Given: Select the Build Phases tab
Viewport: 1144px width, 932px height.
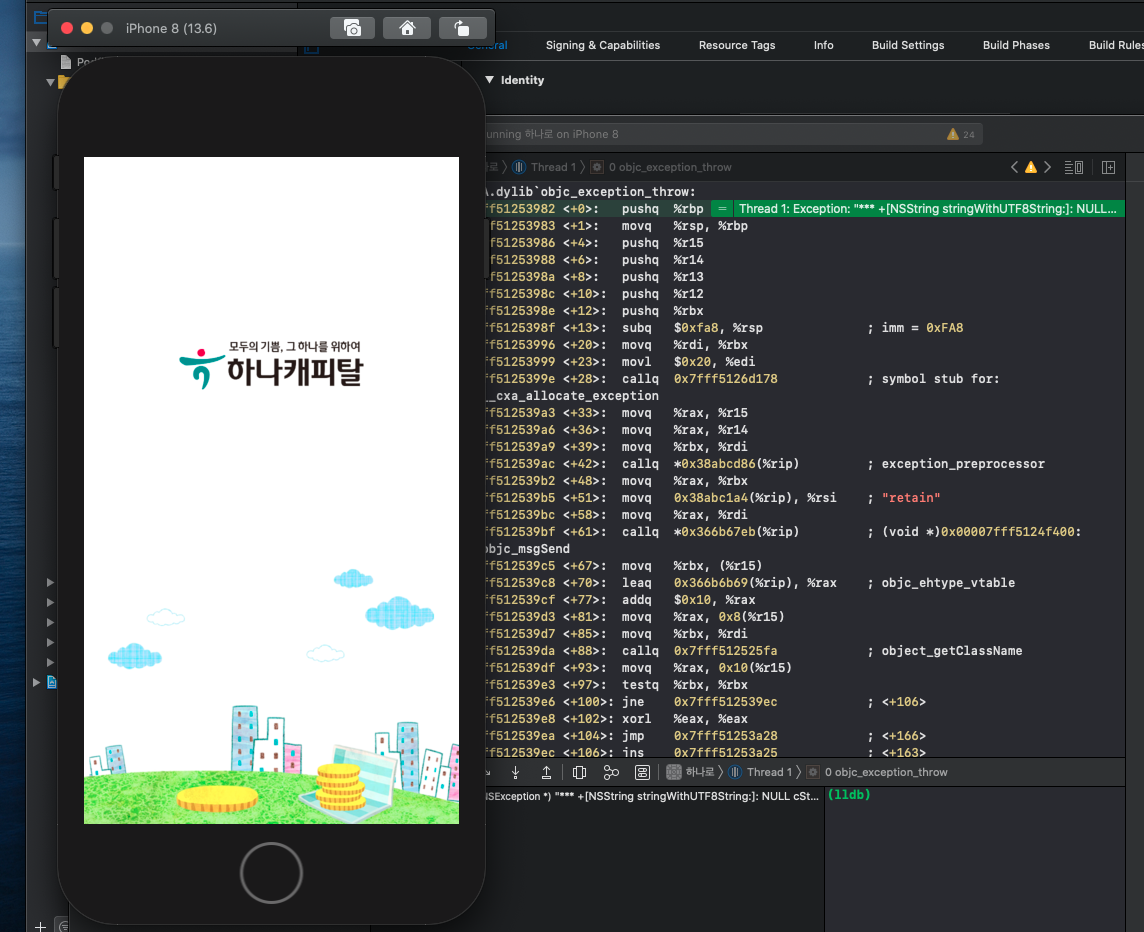Looking at the screenshot, I should [1016, 45].
